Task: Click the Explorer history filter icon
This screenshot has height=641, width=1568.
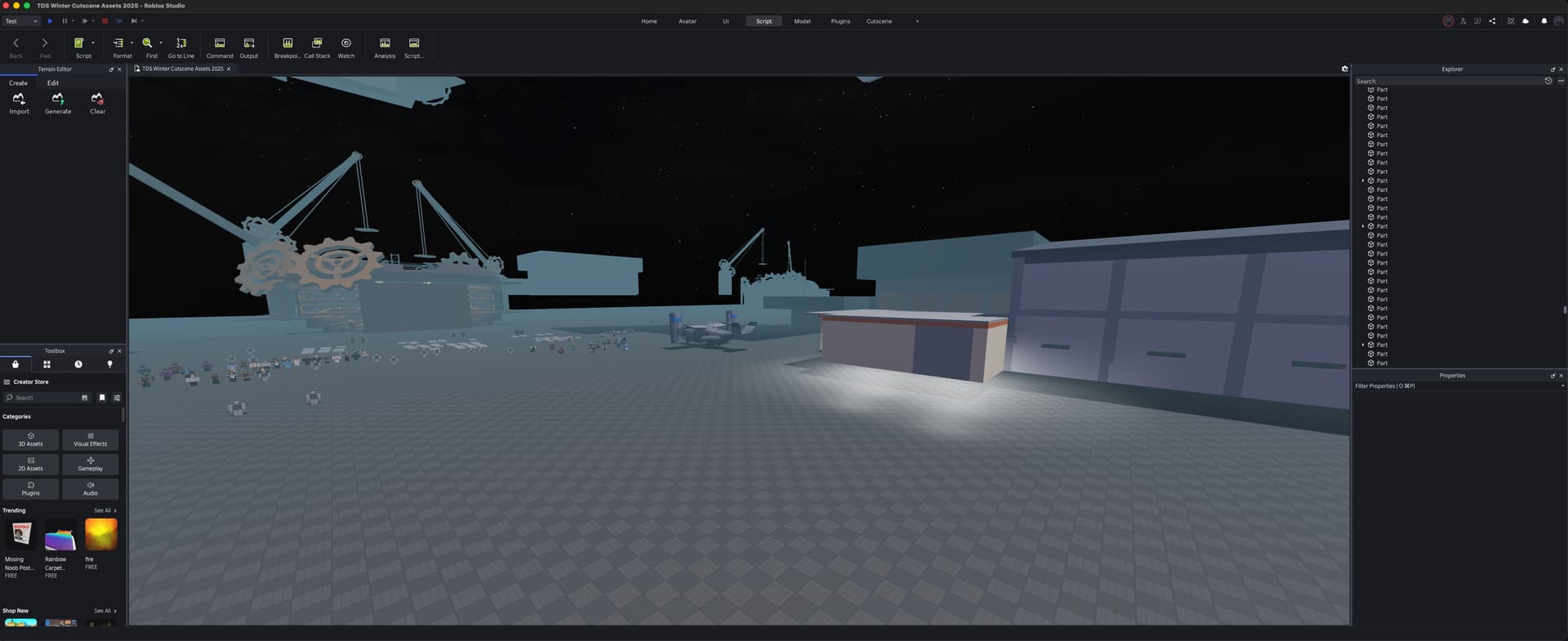Action: [1548, 81]
